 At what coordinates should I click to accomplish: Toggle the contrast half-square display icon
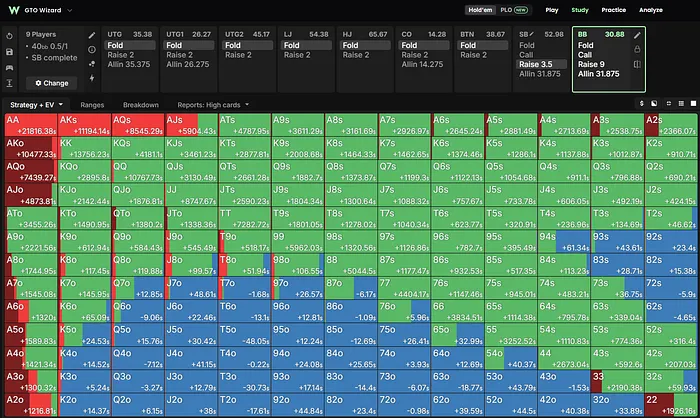click(654, 104)
